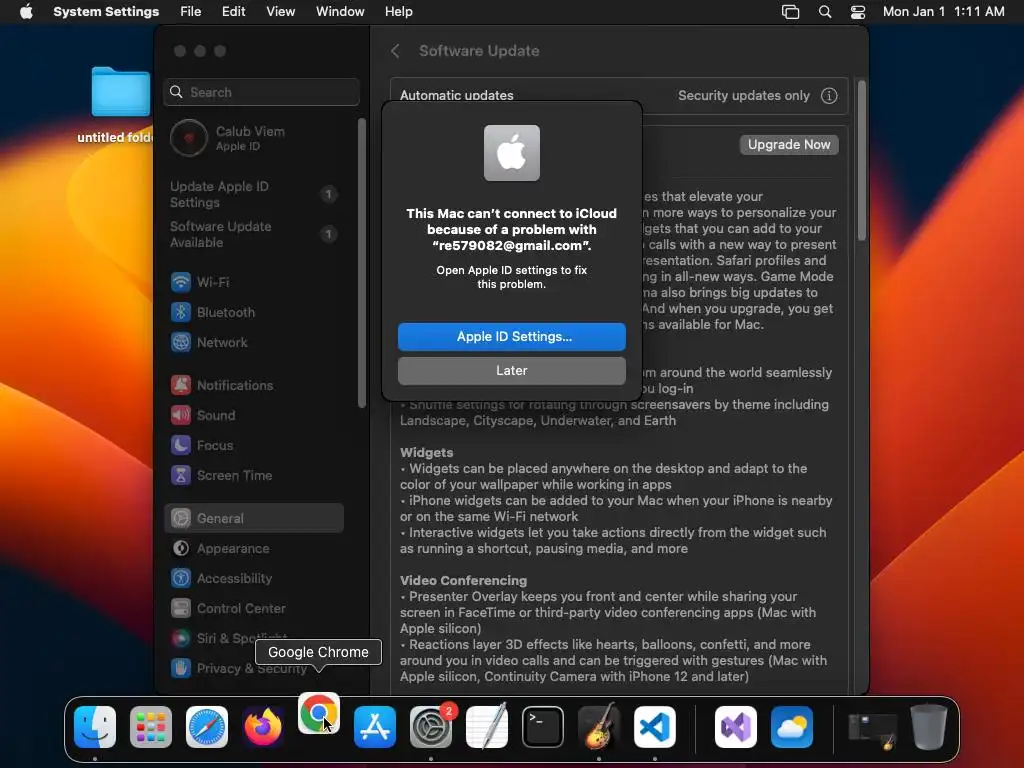The image size is (1024, 768).
Task: Open the View menu
Action: pyautogui.click(x=280, y=12)
